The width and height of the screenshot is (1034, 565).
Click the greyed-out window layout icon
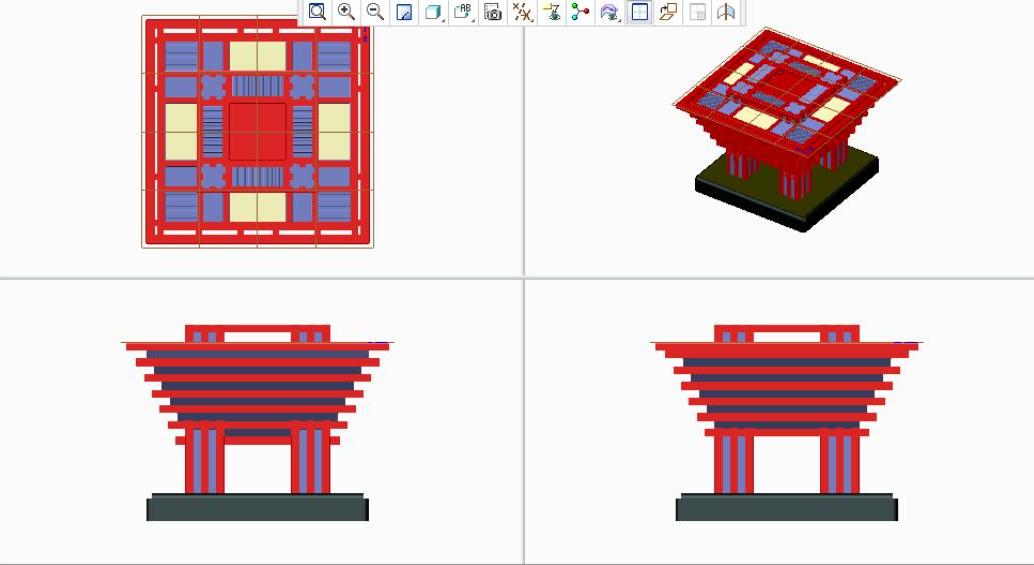coord(697,12)
